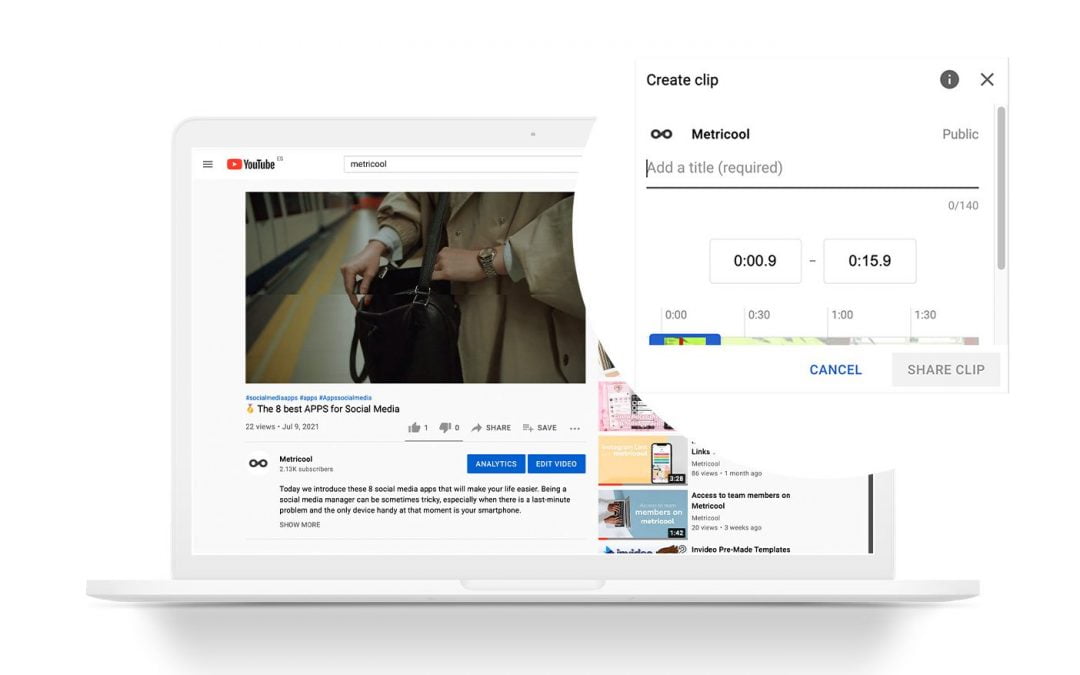
Task: Click the YouTube logo
Action: [x=251, y=164]
